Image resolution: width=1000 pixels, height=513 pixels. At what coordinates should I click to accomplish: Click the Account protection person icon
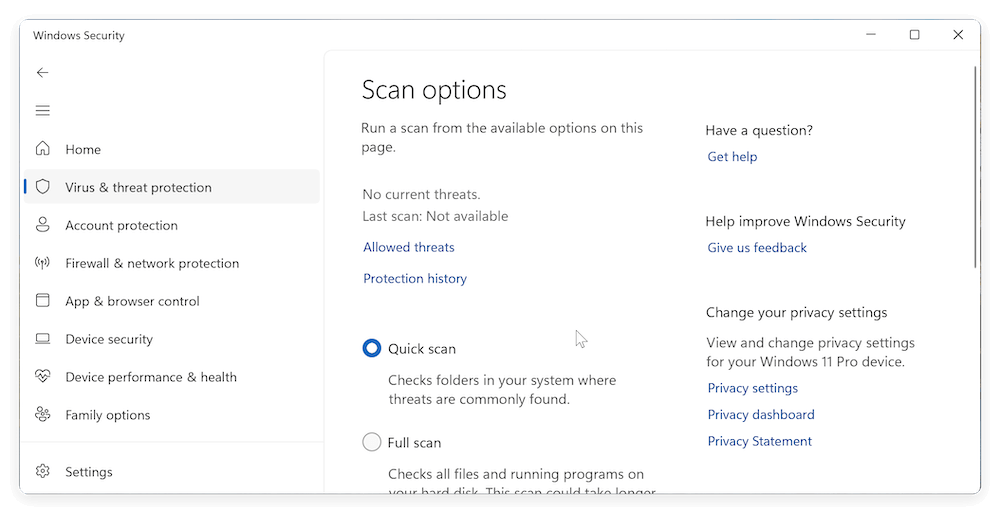pyautogui.click(x=42, y=225)
